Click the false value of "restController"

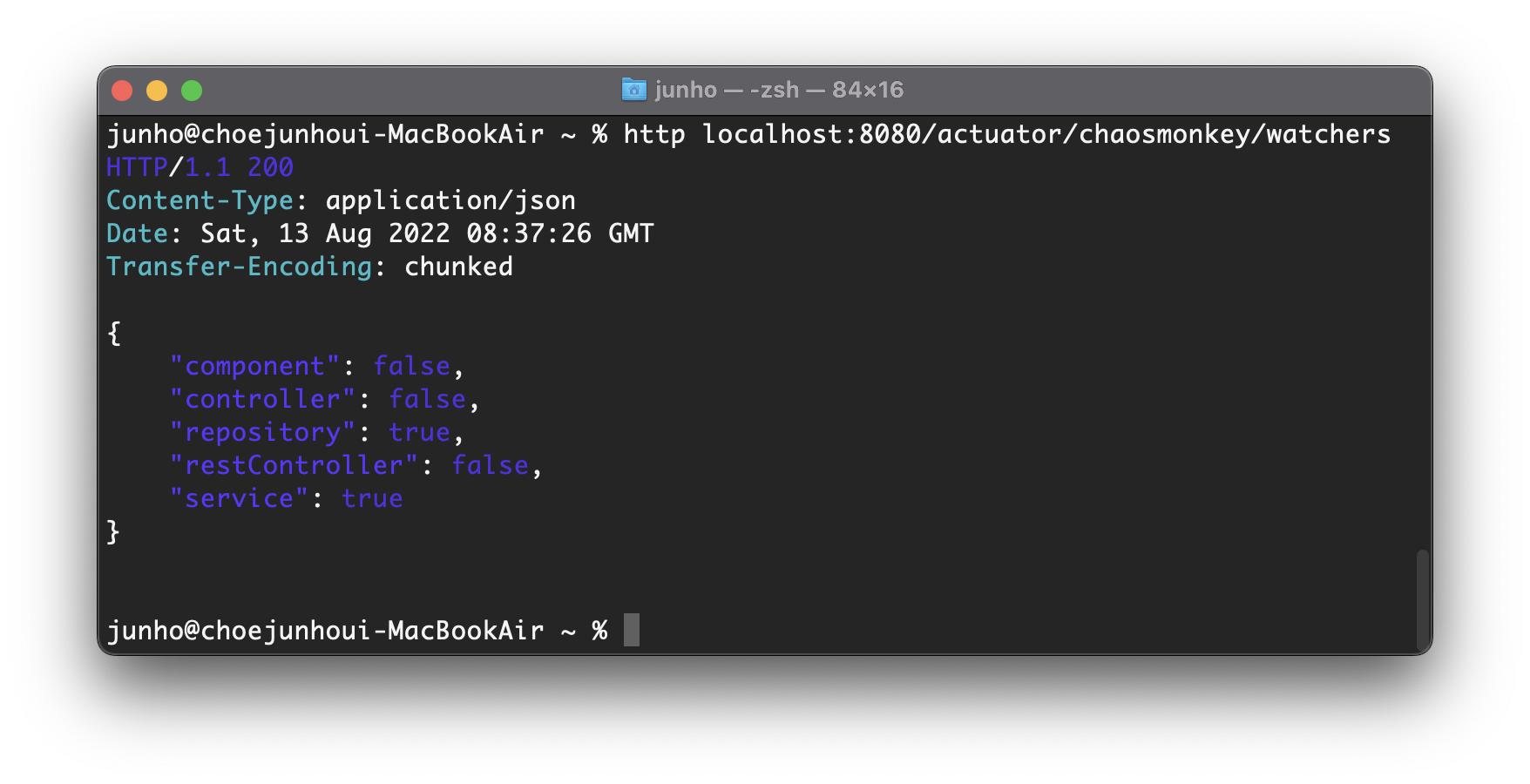(490, 465)
